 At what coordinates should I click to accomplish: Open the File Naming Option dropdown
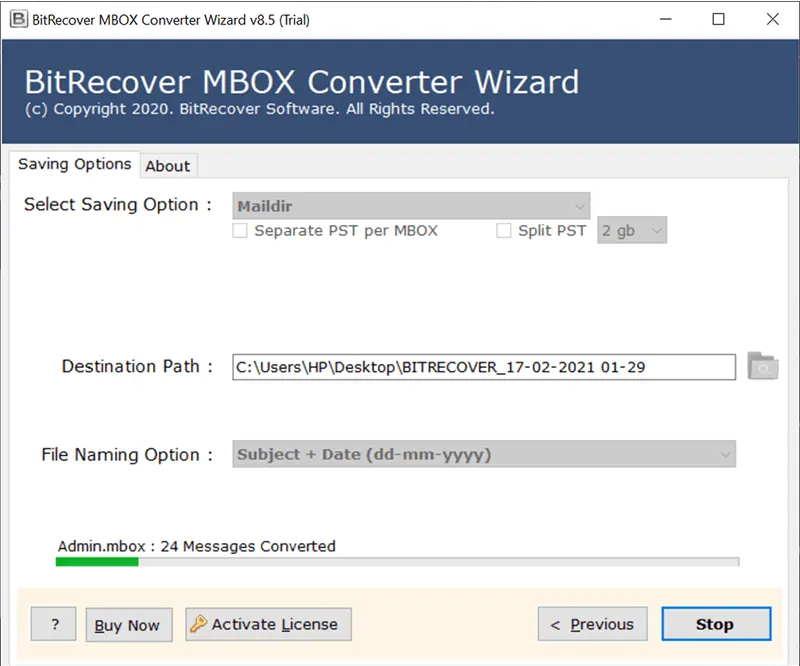[x=484, y=454]
